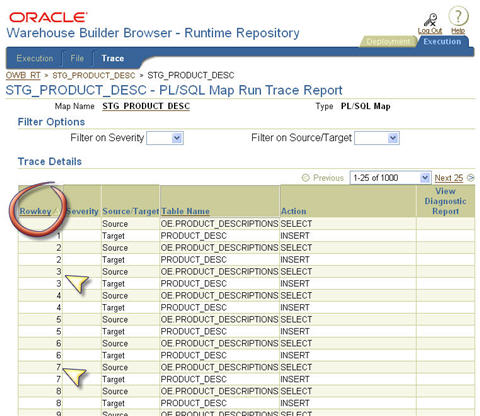
Task: Click the first STG_PRODUCT_DESC breadcrumb link
Action: (x=94, y=75)
